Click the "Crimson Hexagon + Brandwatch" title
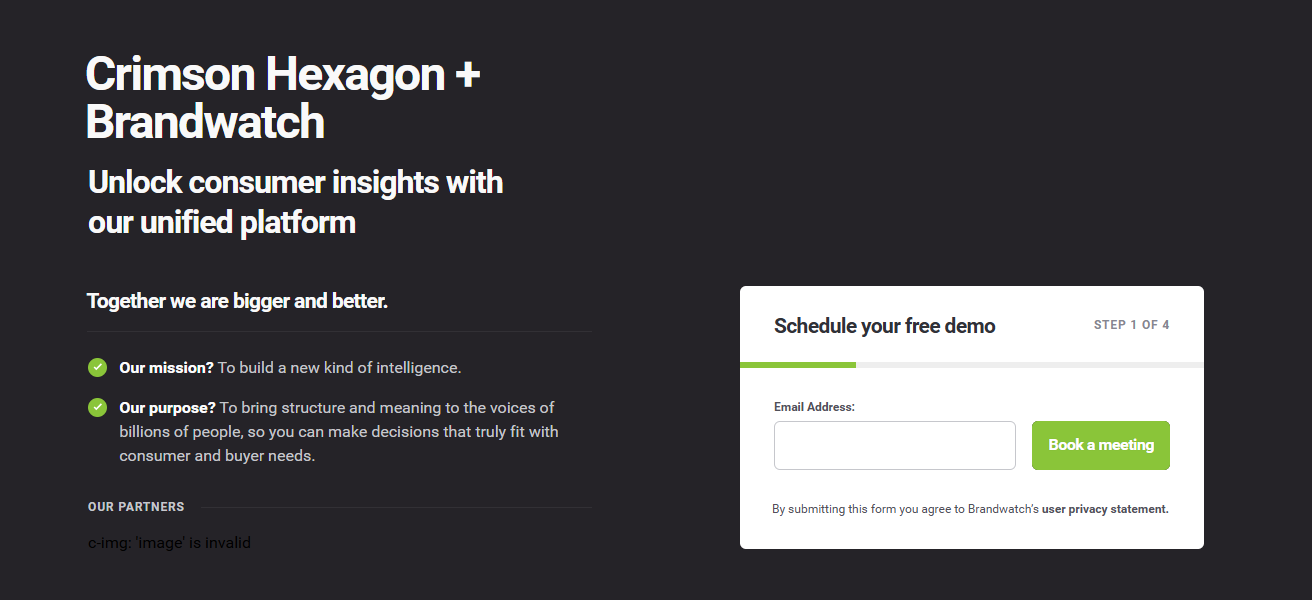Screen dimensions: 1312x600 click(x=282, y=98)
